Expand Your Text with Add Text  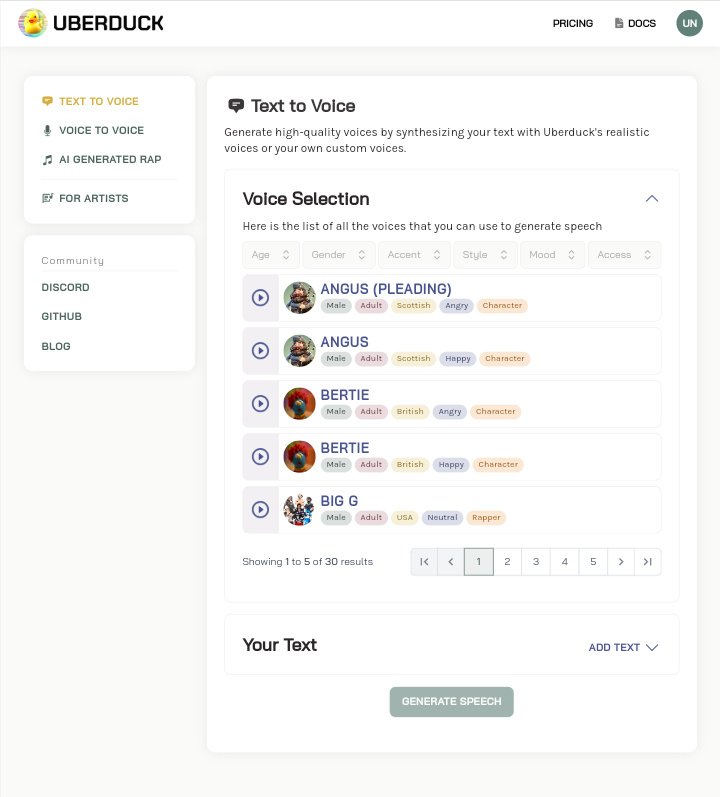(623, 647)
